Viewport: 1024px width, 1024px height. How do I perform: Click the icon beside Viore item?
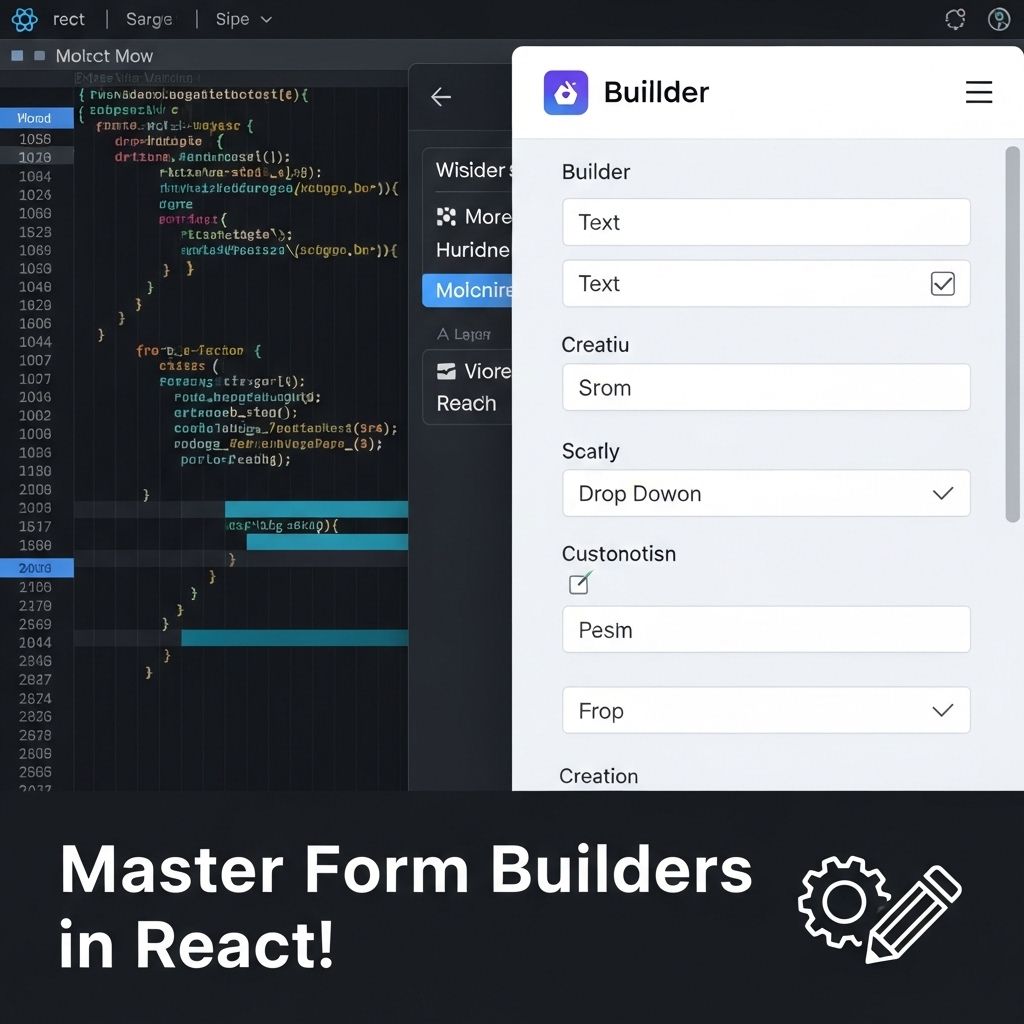[446, 371]
